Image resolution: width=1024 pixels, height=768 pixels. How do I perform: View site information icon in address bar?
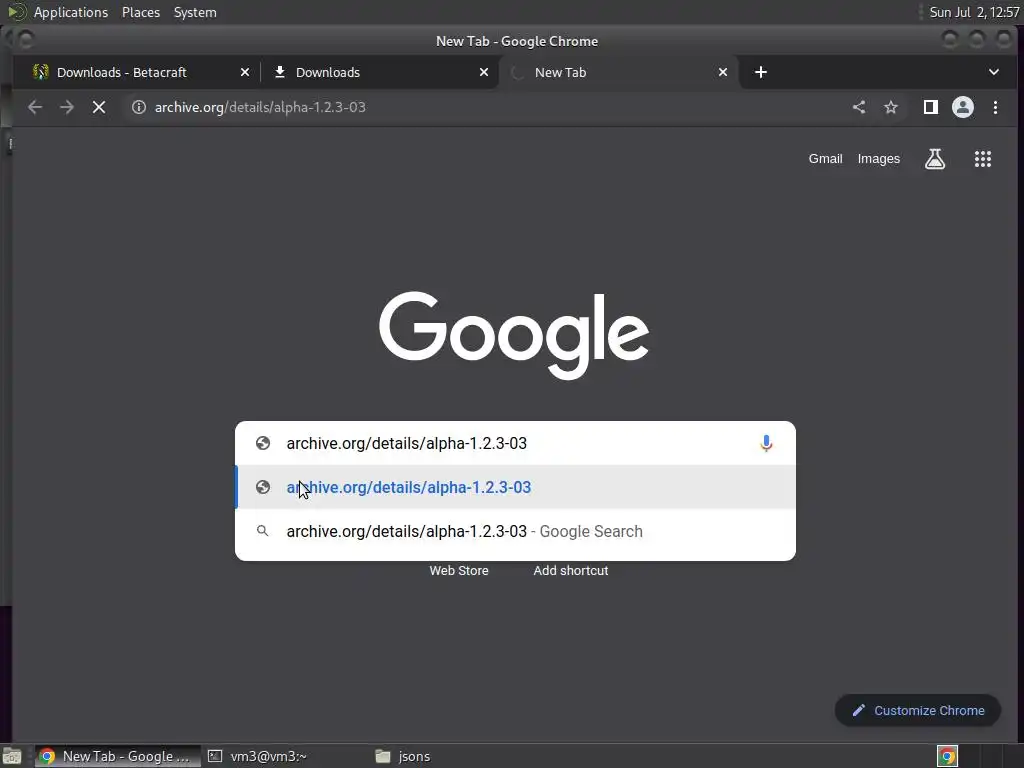138,107
